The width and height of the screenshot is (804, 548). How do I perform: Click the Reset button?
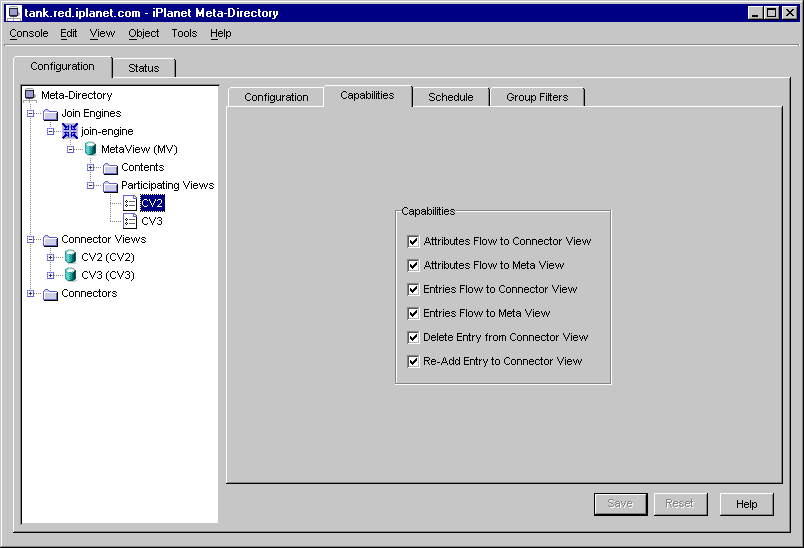tap(680, 504)
